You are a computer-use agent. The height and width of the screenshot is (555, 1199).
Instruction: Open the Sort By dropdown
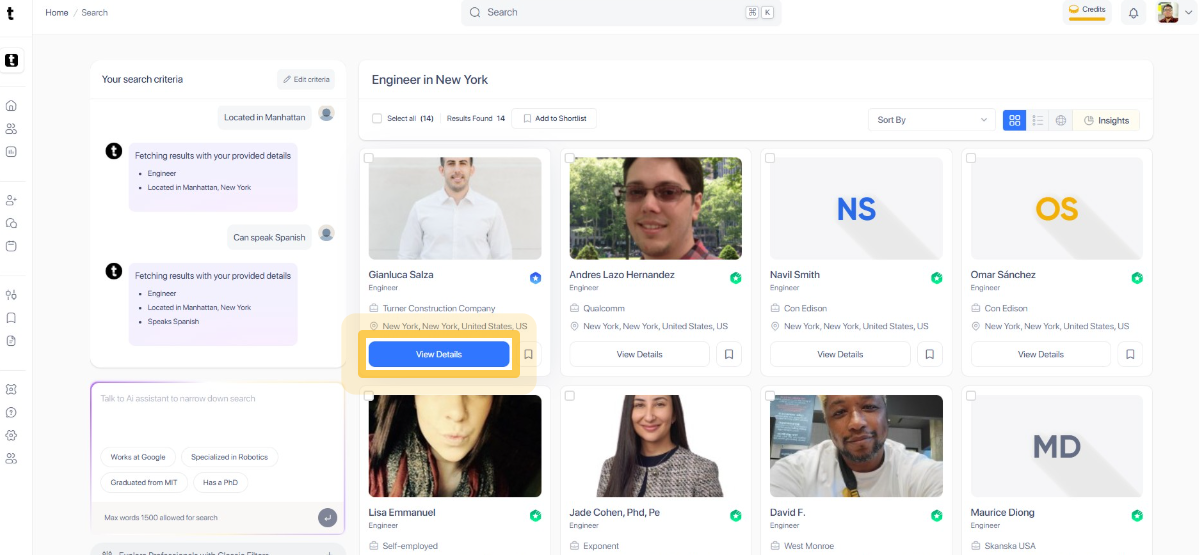click(931, 120)
